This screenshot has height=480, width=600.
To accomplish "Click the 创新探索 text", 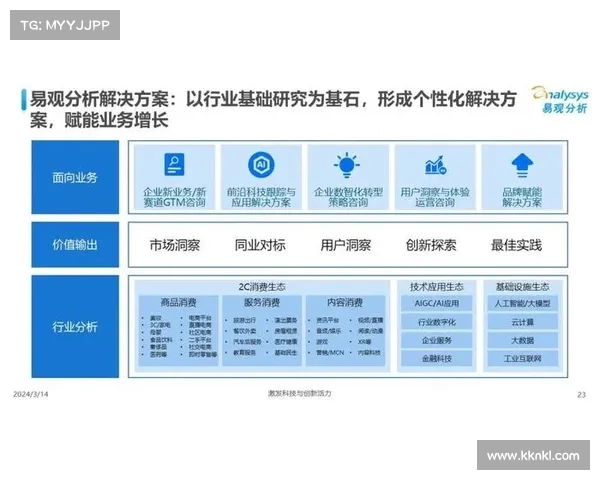I will pos(431,245).
